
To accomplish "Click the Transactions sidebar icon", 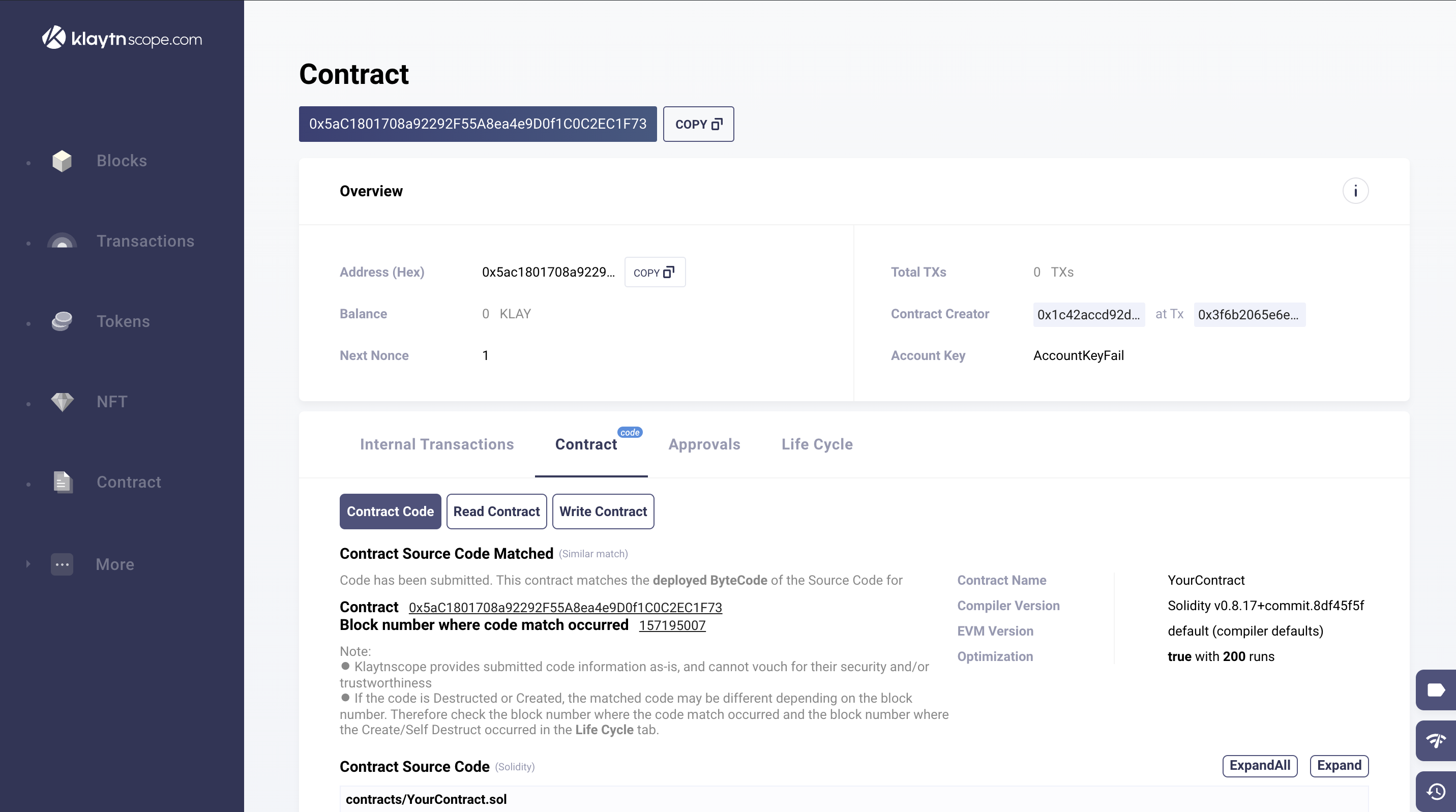I will [62, 242].
